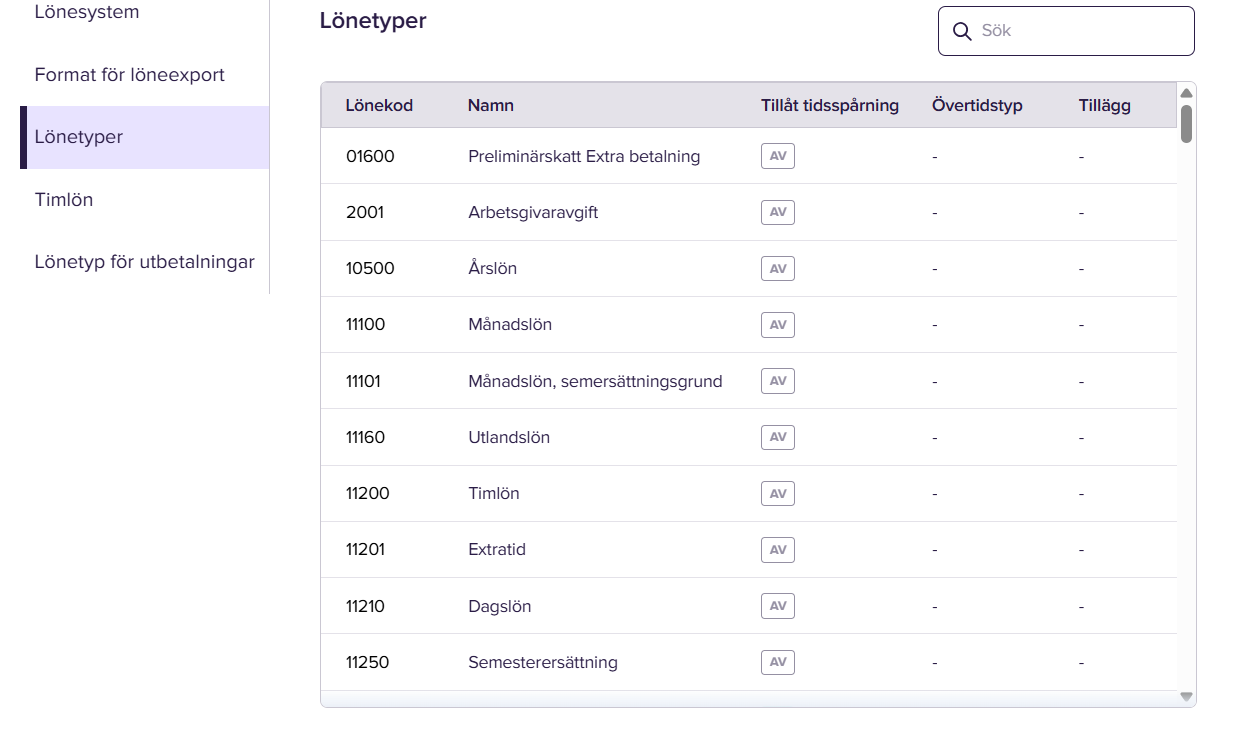Select wage code 11101

(363, 381)
